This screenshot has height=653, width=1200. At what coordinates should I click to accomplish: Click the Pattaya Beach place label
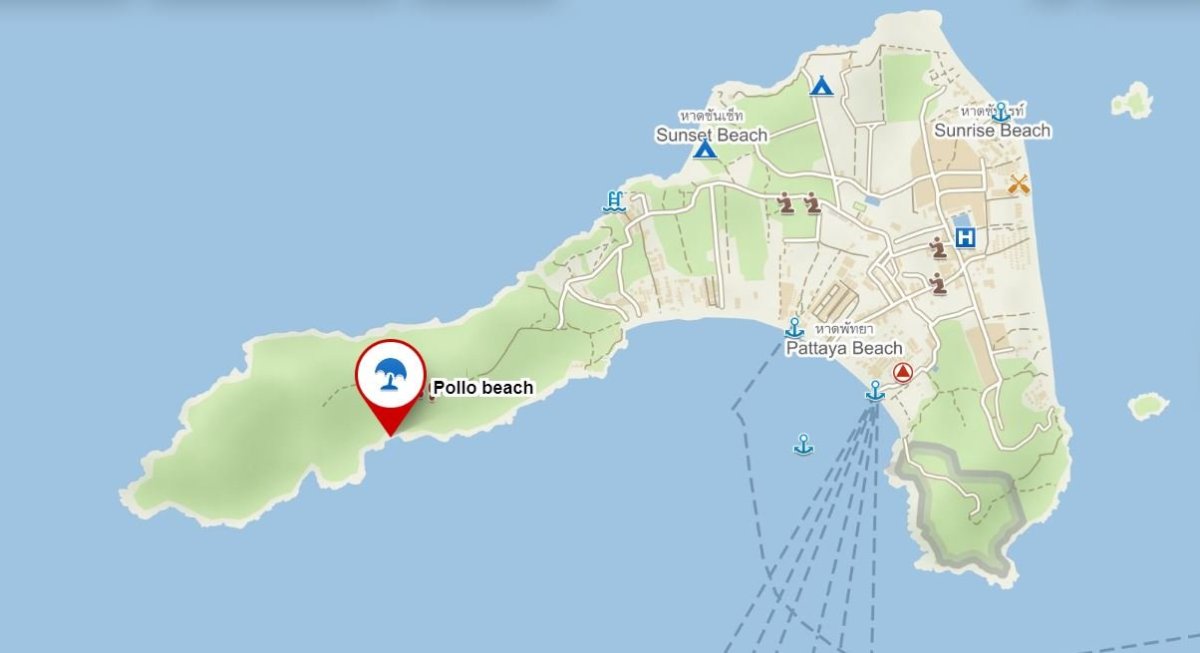coord(844,348)
